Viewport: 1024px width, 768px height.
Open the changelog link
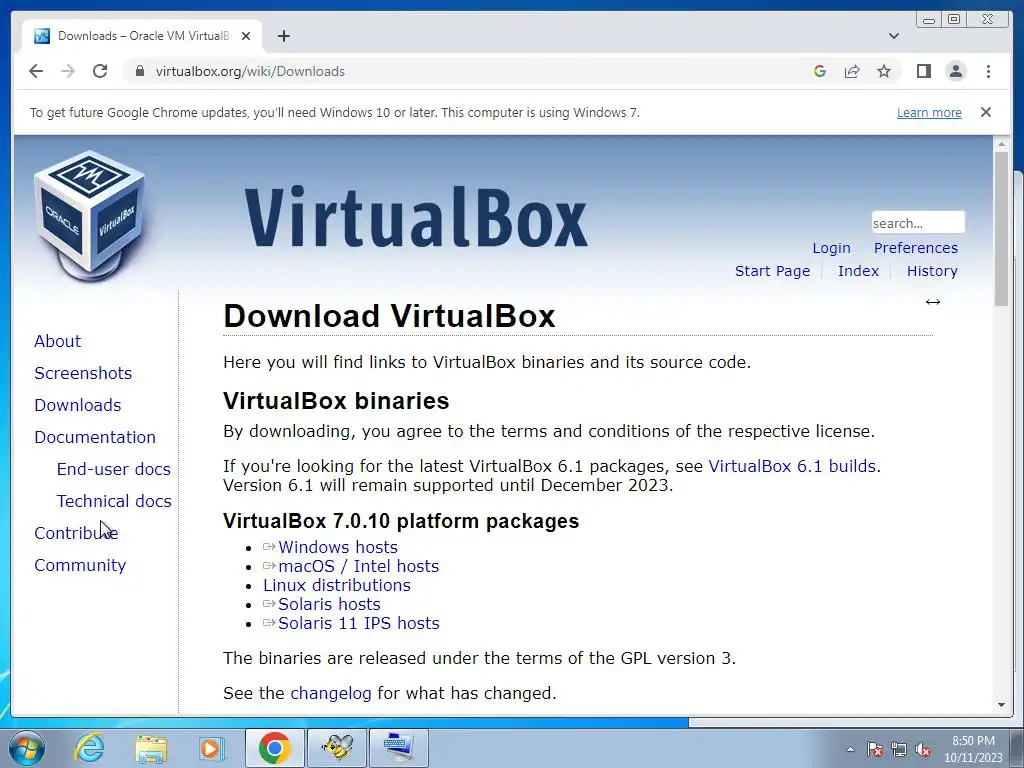(330, 693)
